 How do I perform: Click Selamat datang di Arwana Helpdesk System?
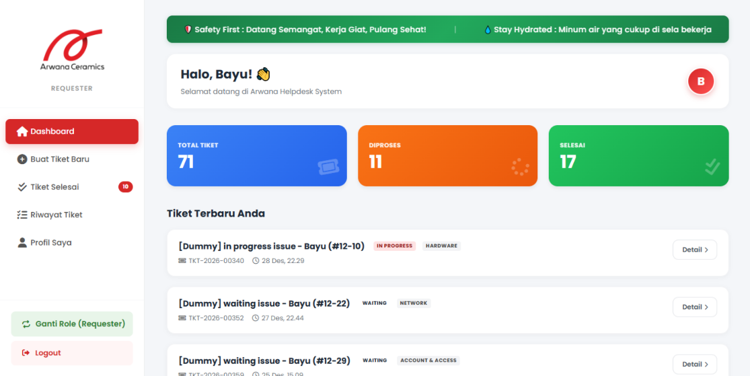[x=261, y=91]
